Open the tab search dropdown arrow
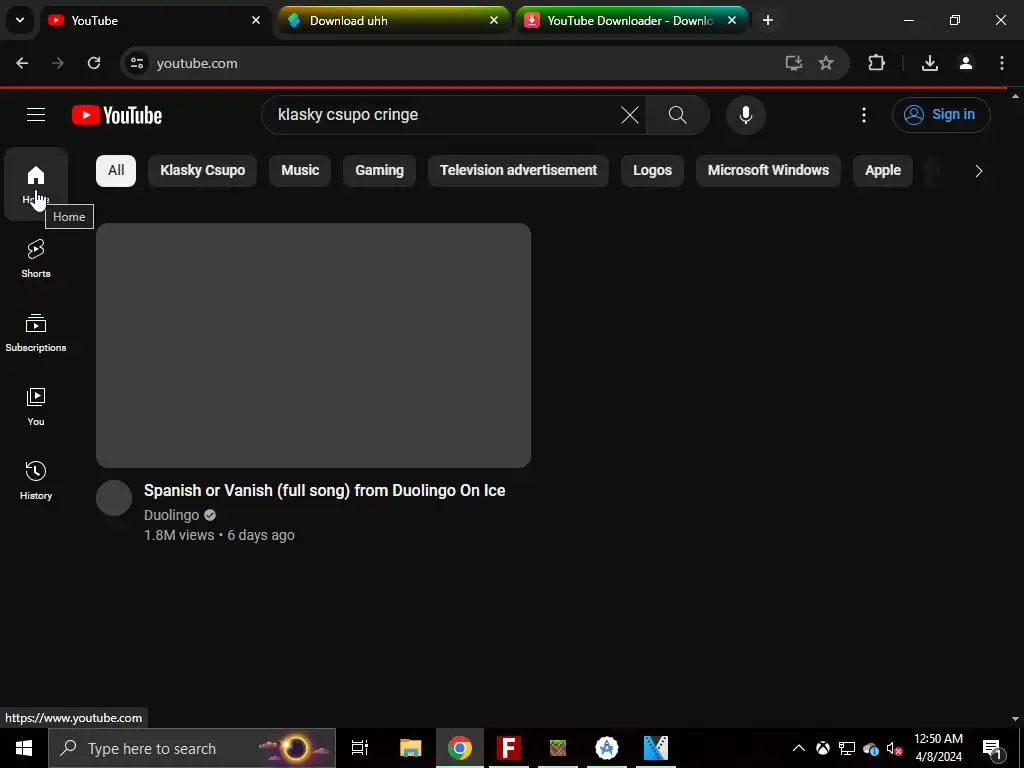Image resolution: width=1024 pixels, height=768 pixels. point(20,20)
